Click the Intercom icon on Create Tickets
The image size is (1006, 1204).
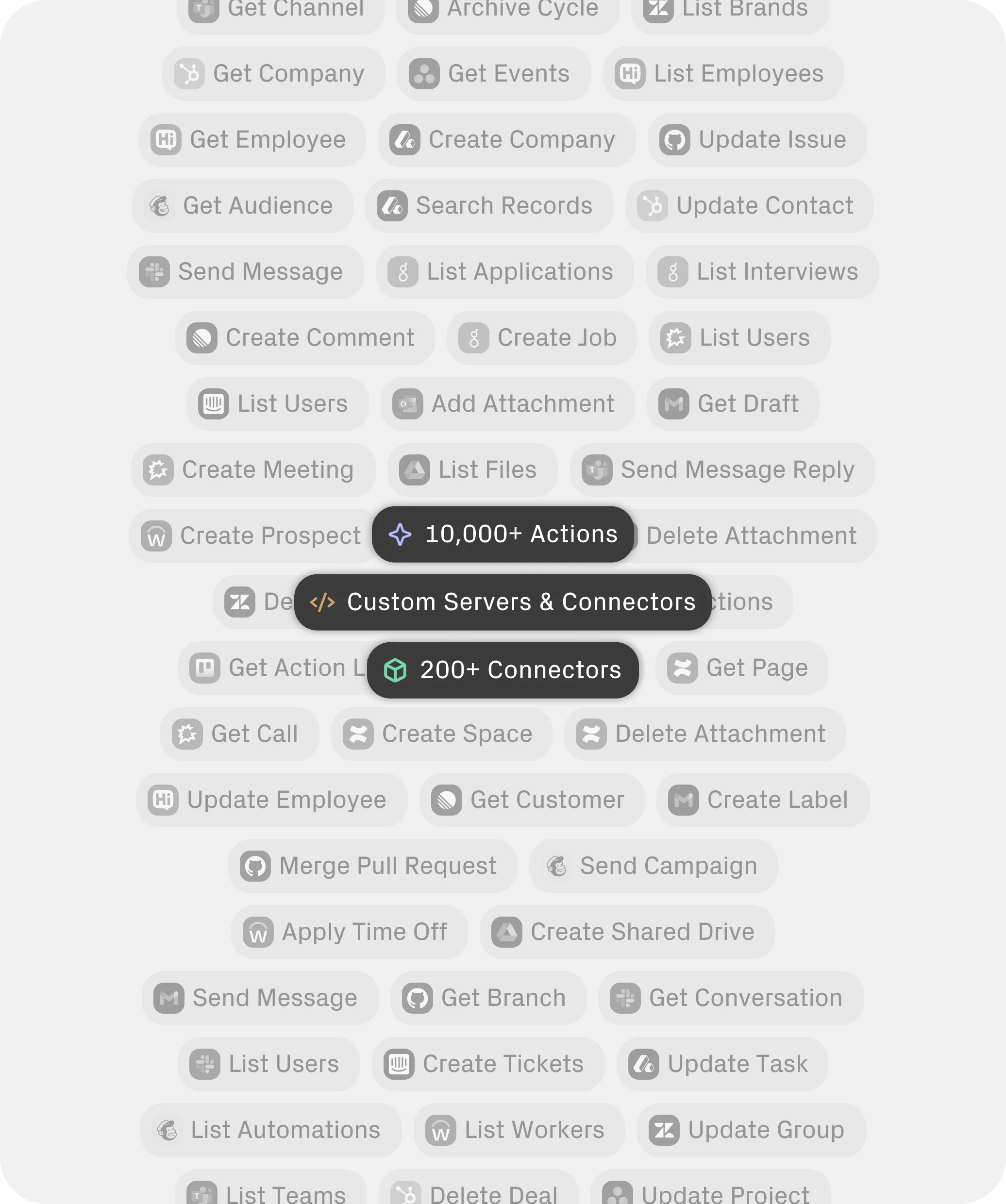(x=399, y=1064)
